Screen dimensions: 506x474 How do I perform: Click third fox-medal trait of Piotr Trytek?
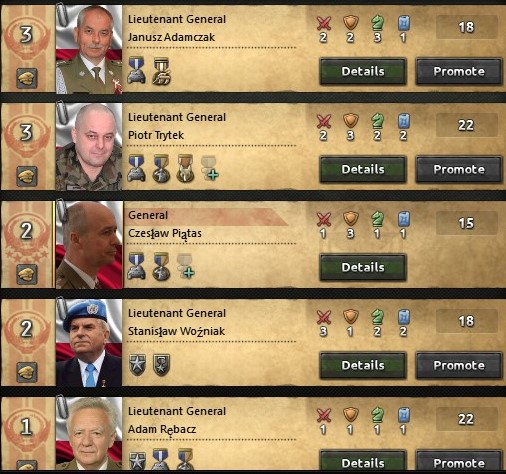185,168
